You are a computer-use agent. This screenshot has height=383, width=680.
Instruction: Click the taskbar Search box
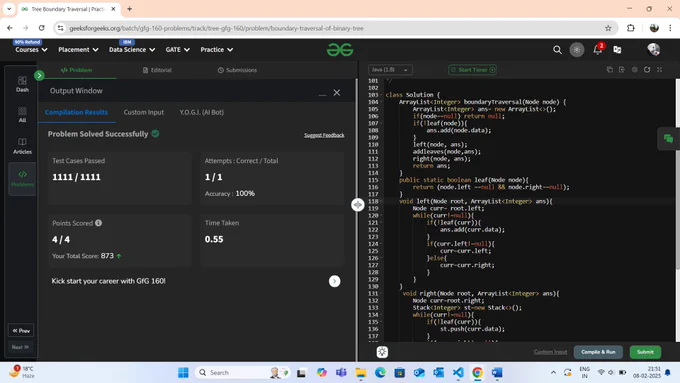pos(243,373)
